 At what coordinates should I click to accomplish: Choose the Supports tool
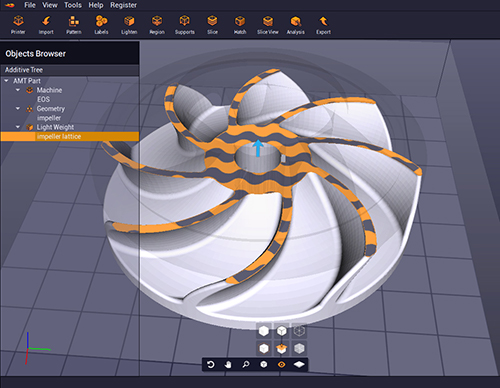185,24
